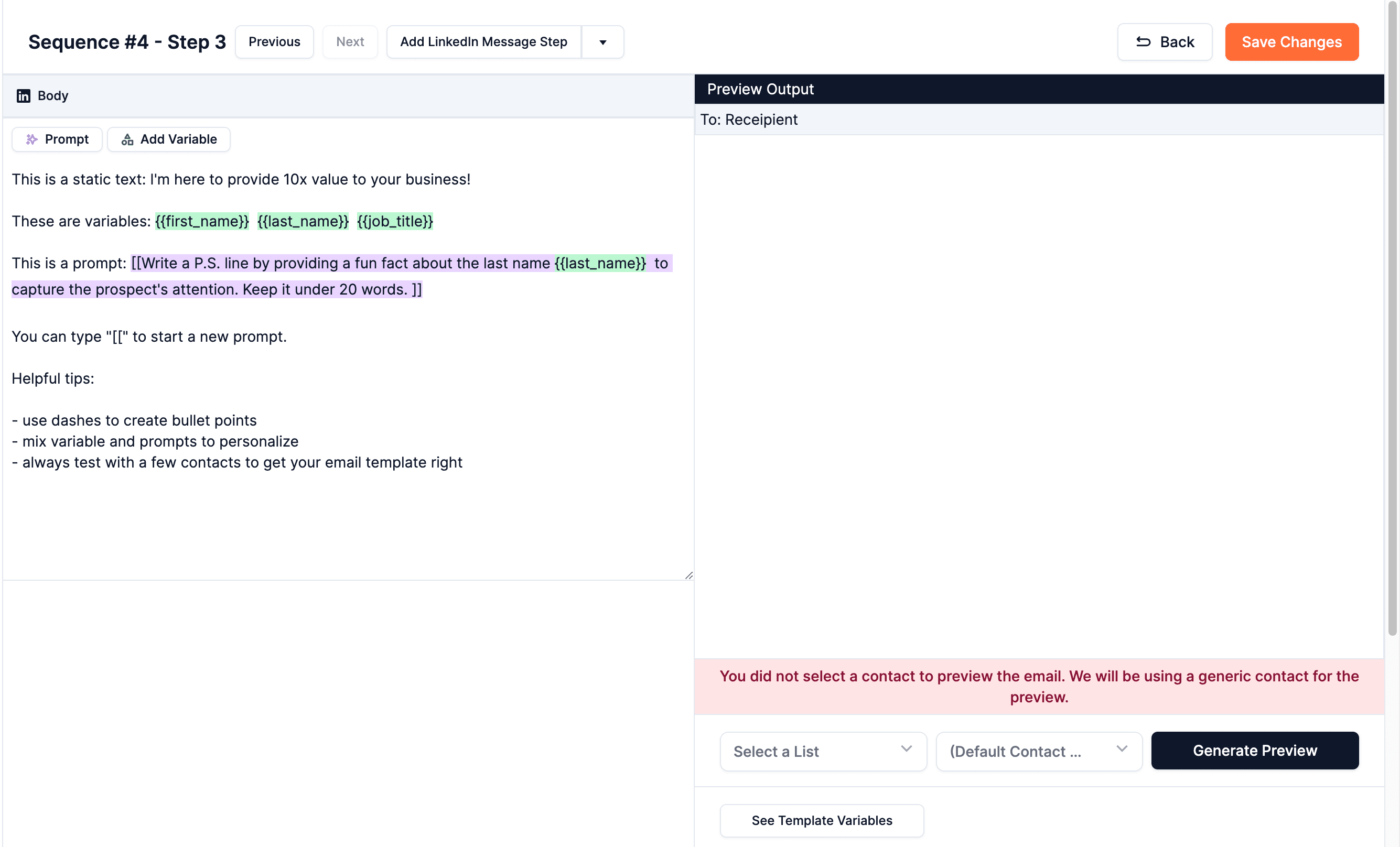Click the highlighted prompt line ending 'under 20 words. ]]'

pos(217,289)
